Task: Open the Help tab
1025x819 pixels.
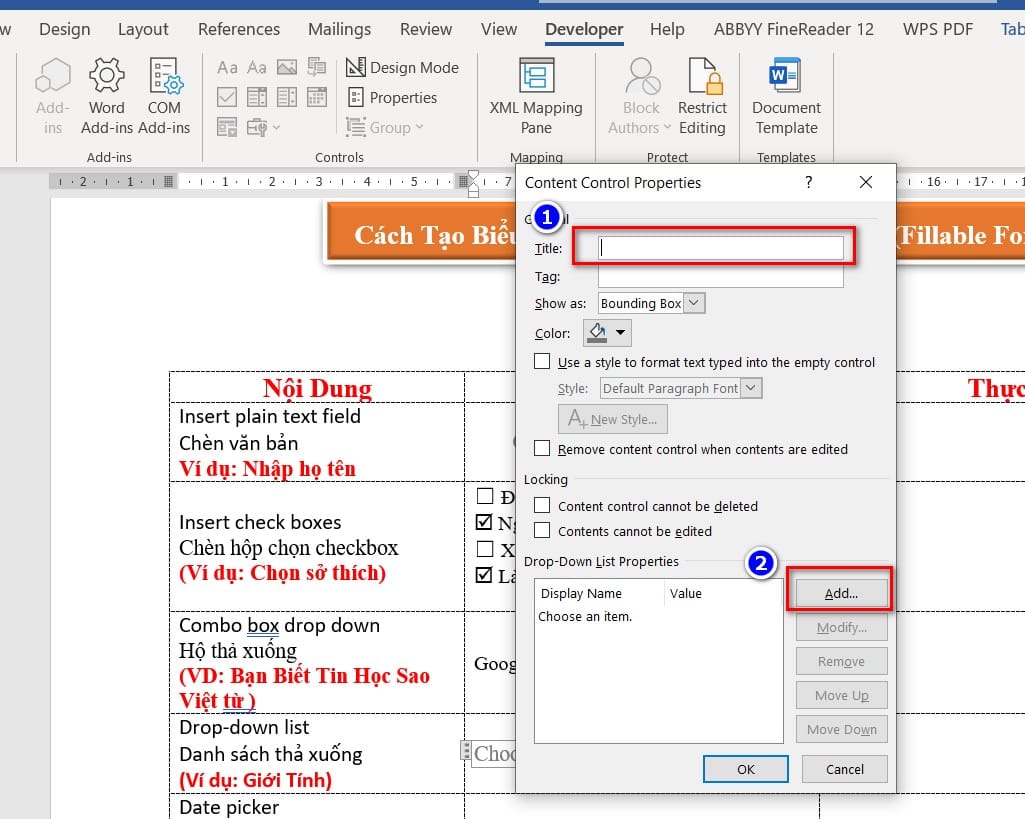Action: 667,29
